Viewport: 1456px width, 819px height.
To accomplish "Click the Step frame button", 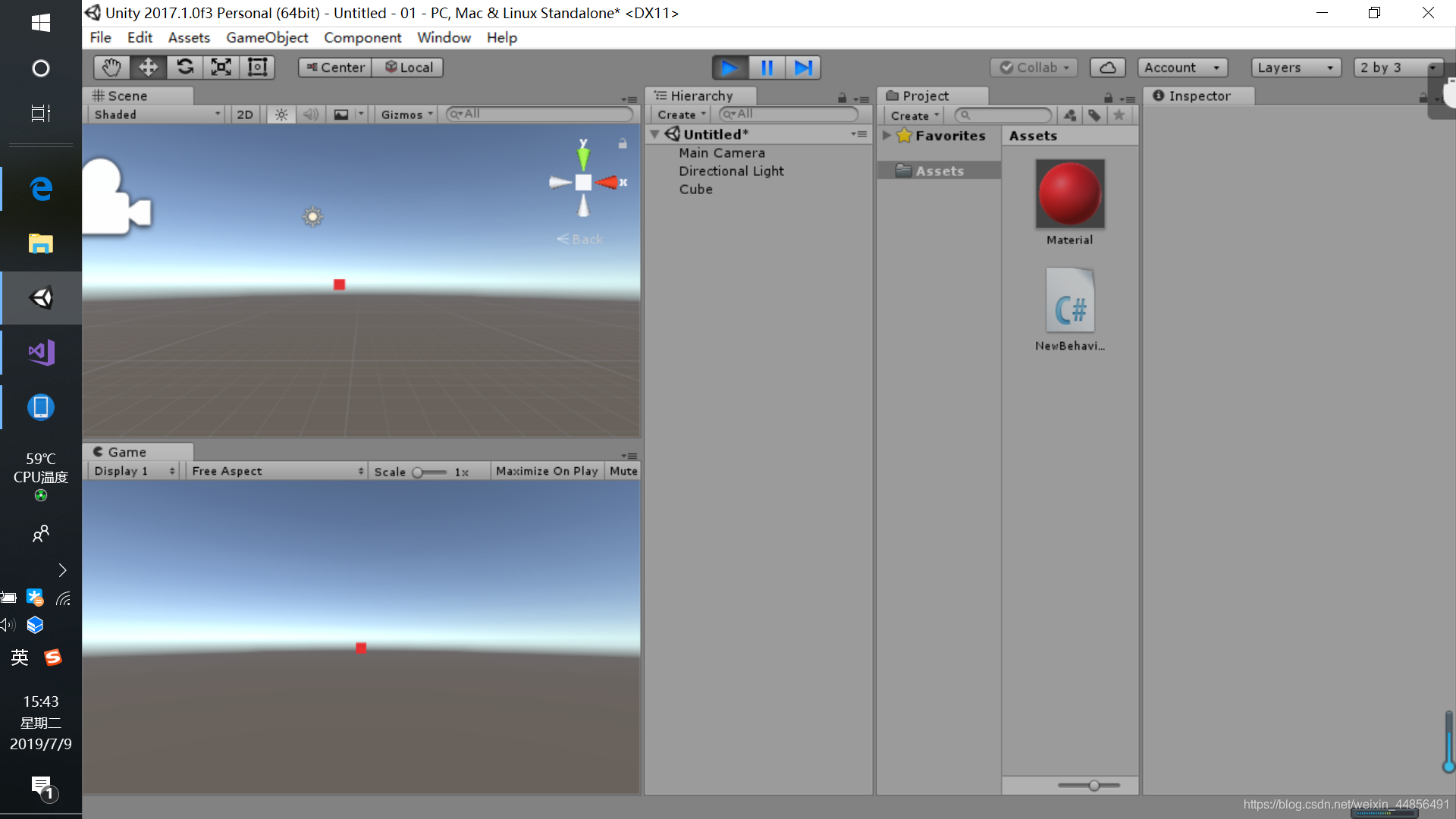I will click(803, 67).
